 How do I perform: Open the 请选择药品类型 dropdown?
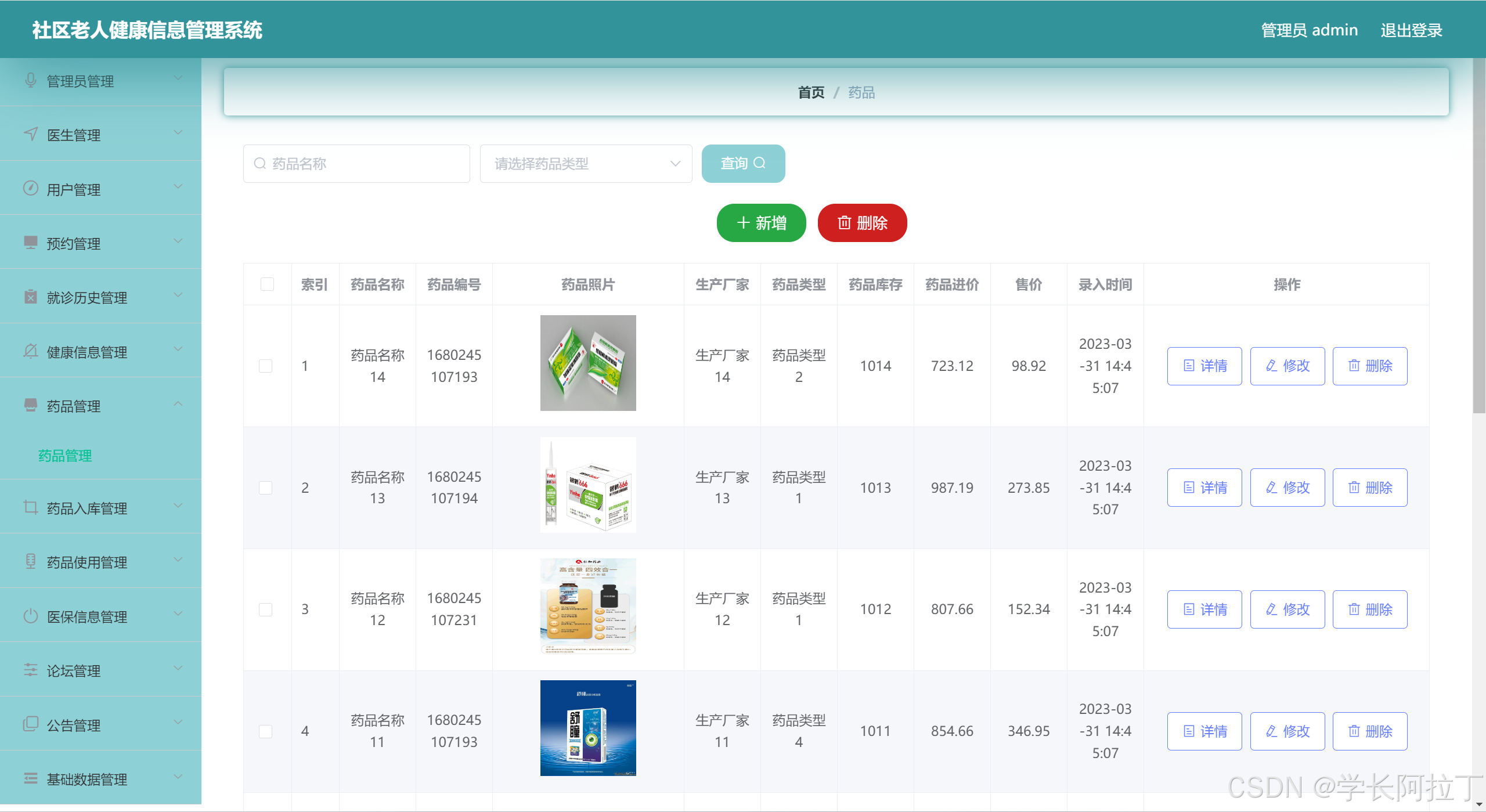tap(586, 164)
